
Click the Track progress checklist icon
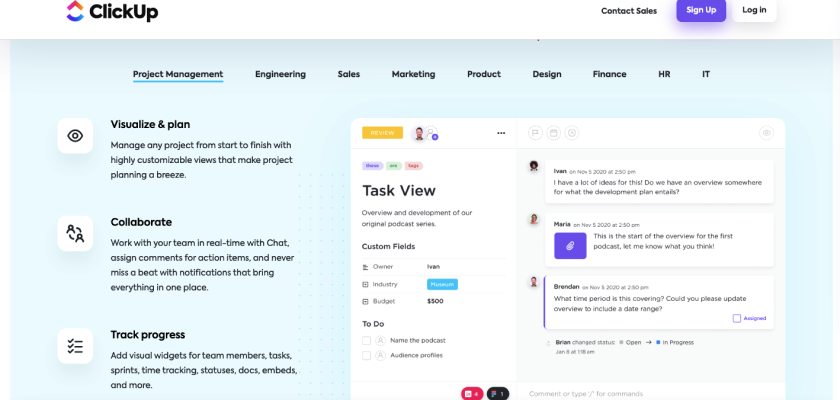(x=75, y=346)
